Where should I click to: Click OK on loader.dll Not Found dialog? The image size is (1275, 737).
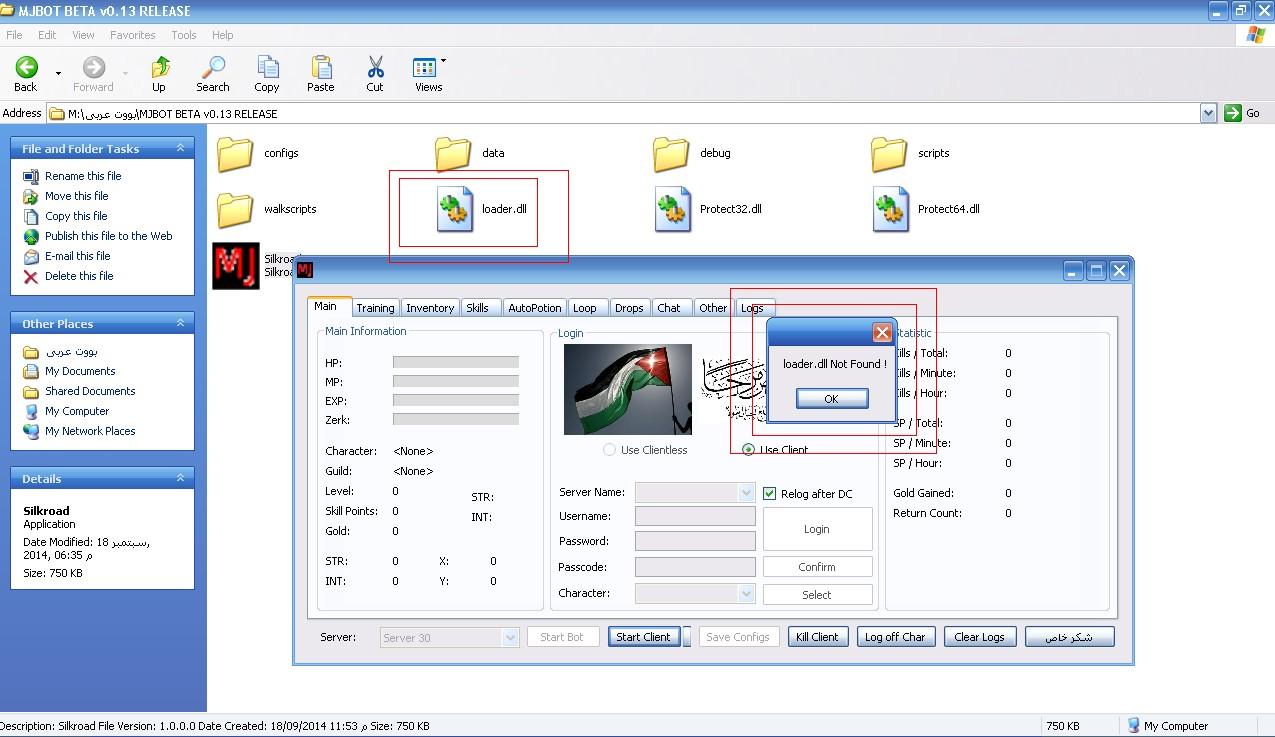(832, 398)
